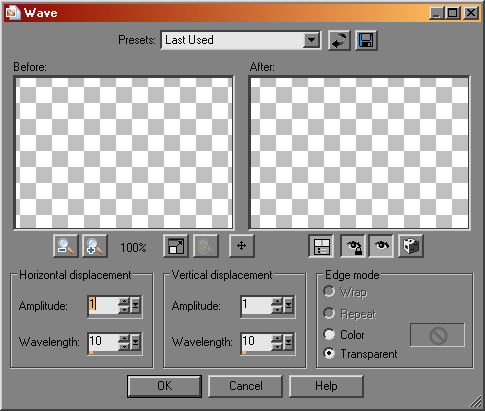This screenshot has width=485, height=411.
Task: Click the OK button
Action: (x=164, y=386)
